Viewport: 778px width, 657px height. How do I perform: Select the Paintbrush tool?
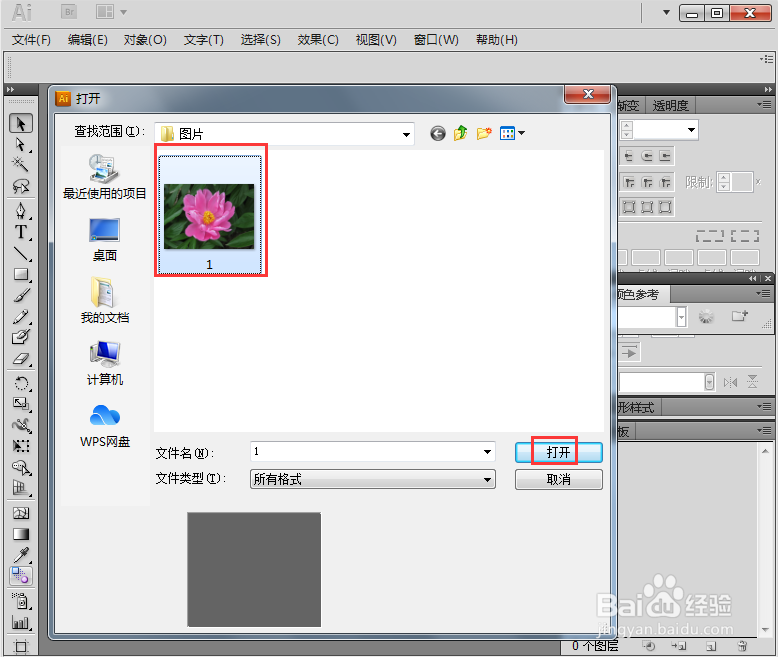21,295
